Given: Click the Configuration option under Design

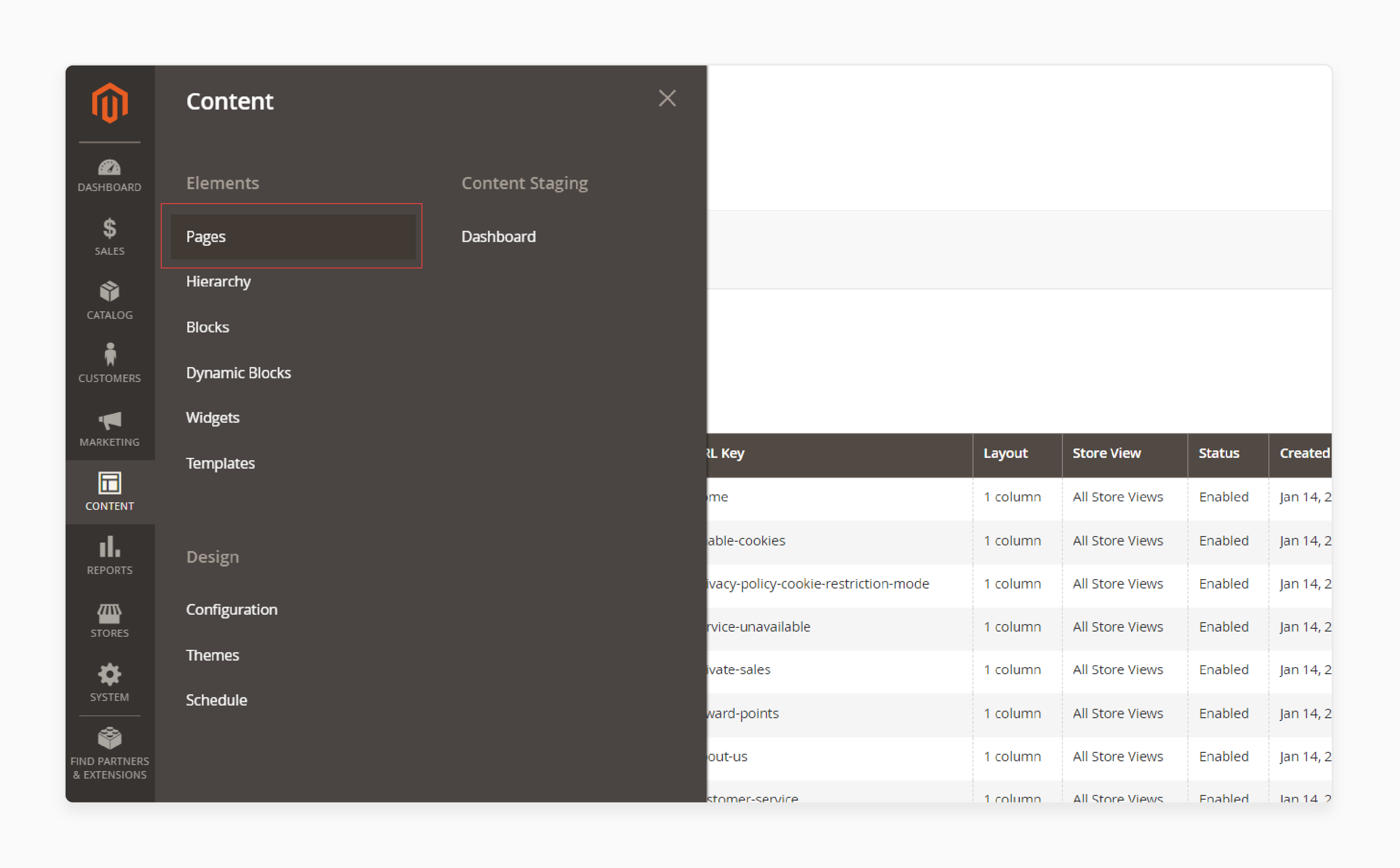Looking at the screenshot, I should click(232, 609).
